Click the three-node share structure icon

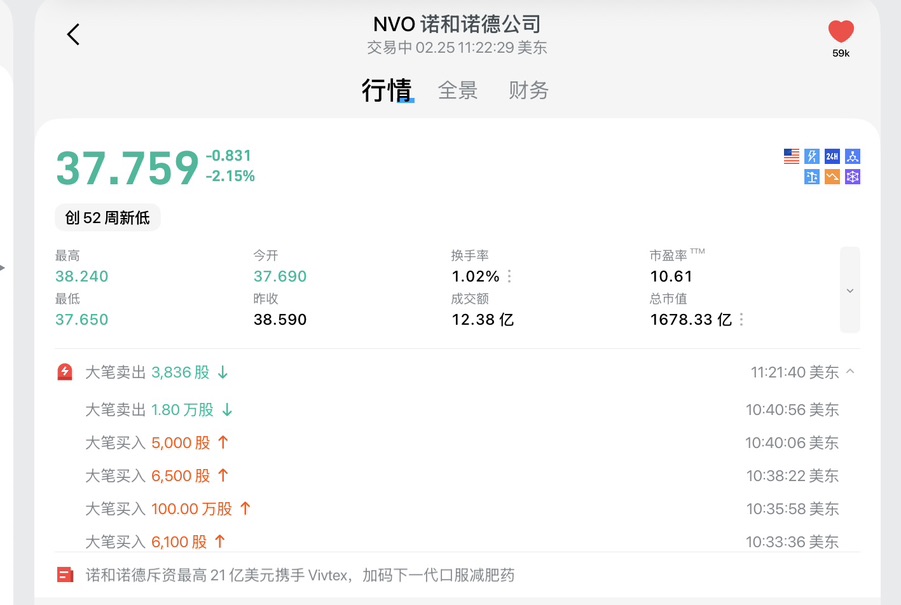[852, 156]
